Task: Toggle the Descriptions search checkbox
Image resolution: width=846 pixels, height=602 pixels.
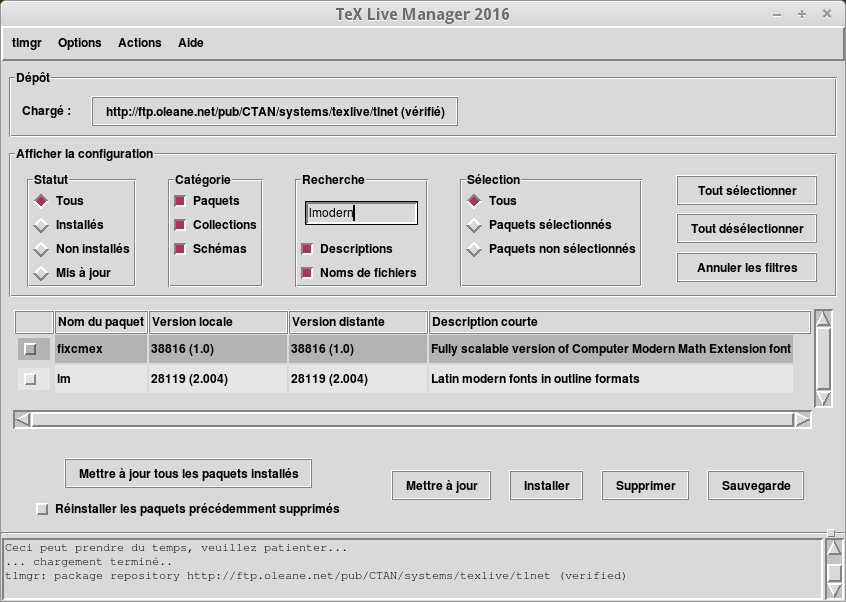Action: point(307,249)
